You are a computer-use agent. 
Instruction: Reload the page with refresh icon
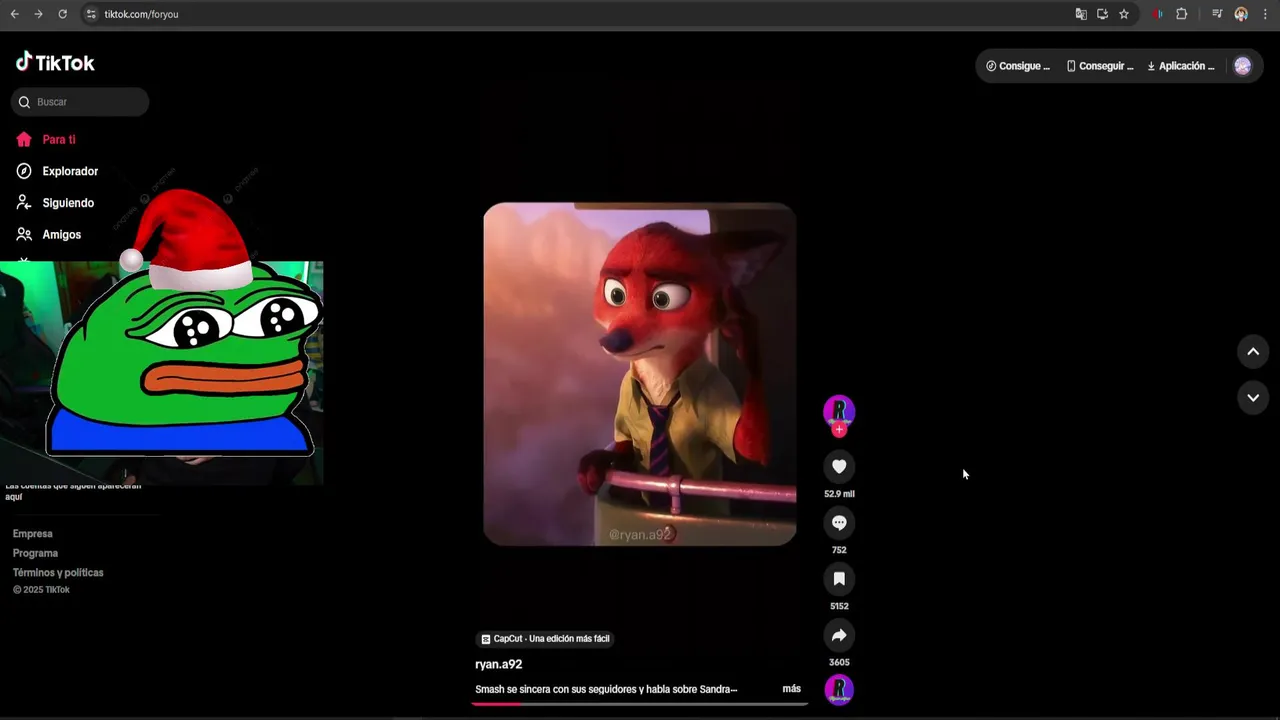point(62,14)
